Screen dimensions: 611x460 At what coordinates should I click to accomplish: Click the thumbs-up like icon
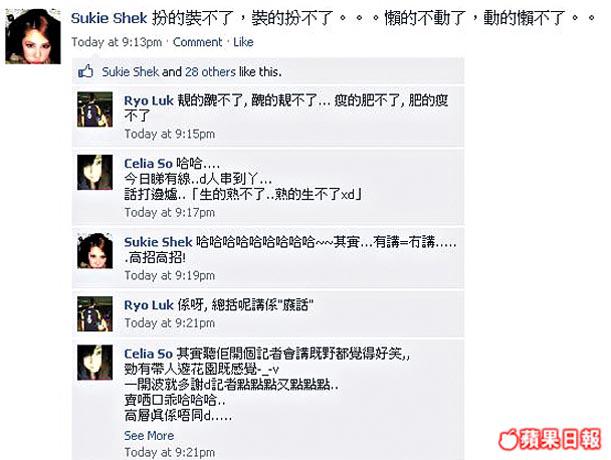coord(86,72)
